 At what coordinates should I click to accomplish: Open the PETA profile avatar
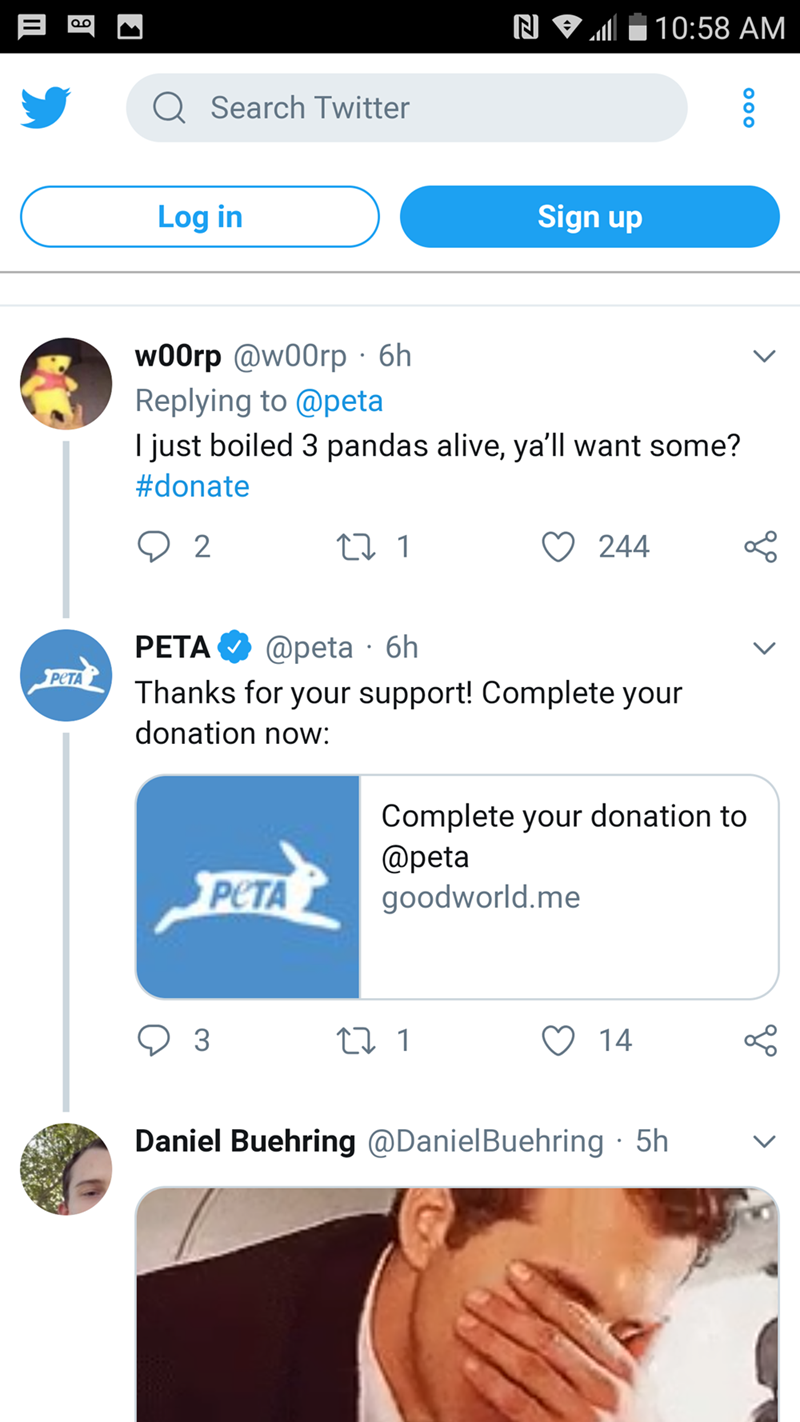click(x=66, y=676)
